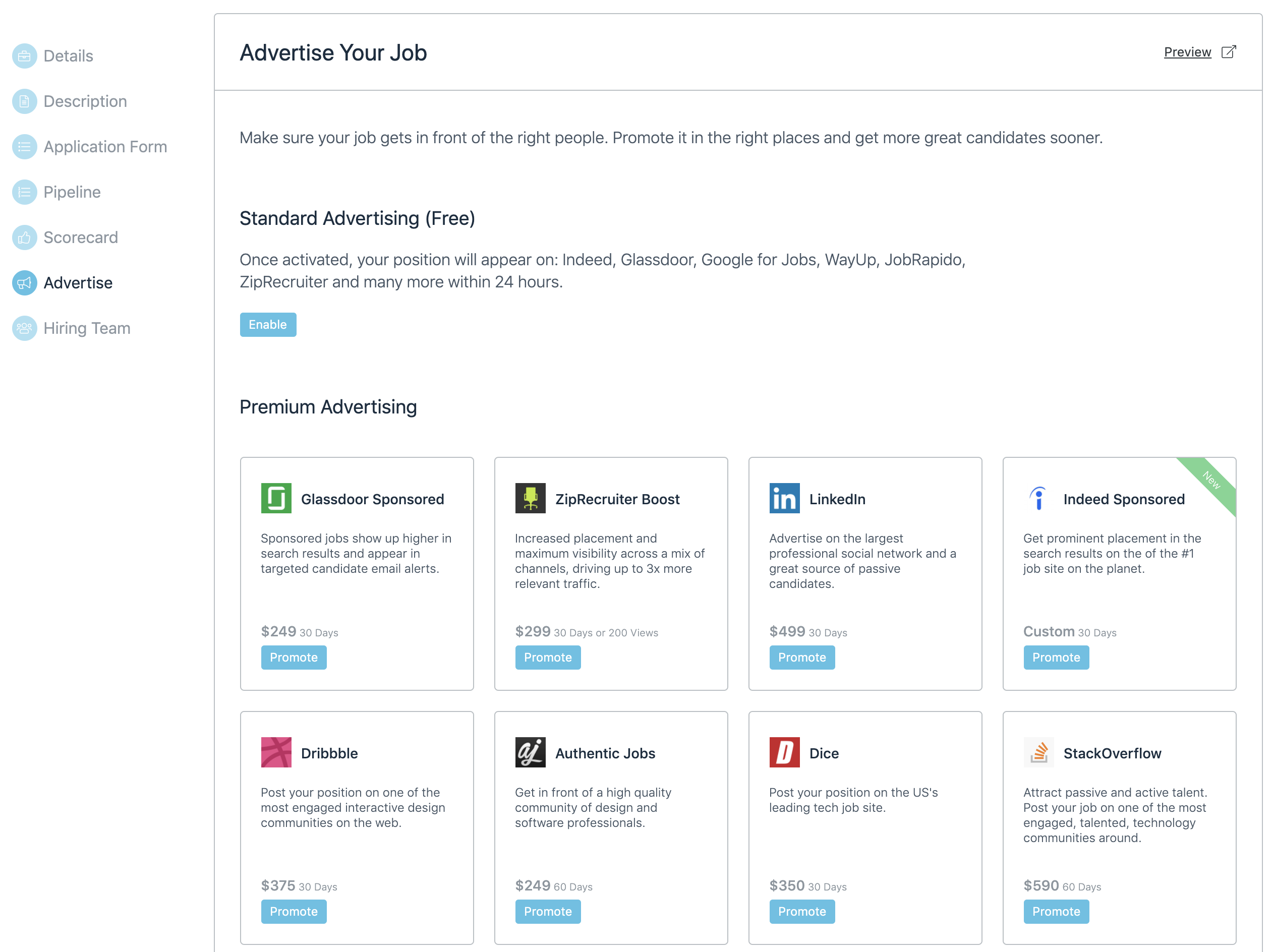This screenshot has width=1273, height=952.
Task: Click the Hiring Team people icon
Action: point(24,328)
